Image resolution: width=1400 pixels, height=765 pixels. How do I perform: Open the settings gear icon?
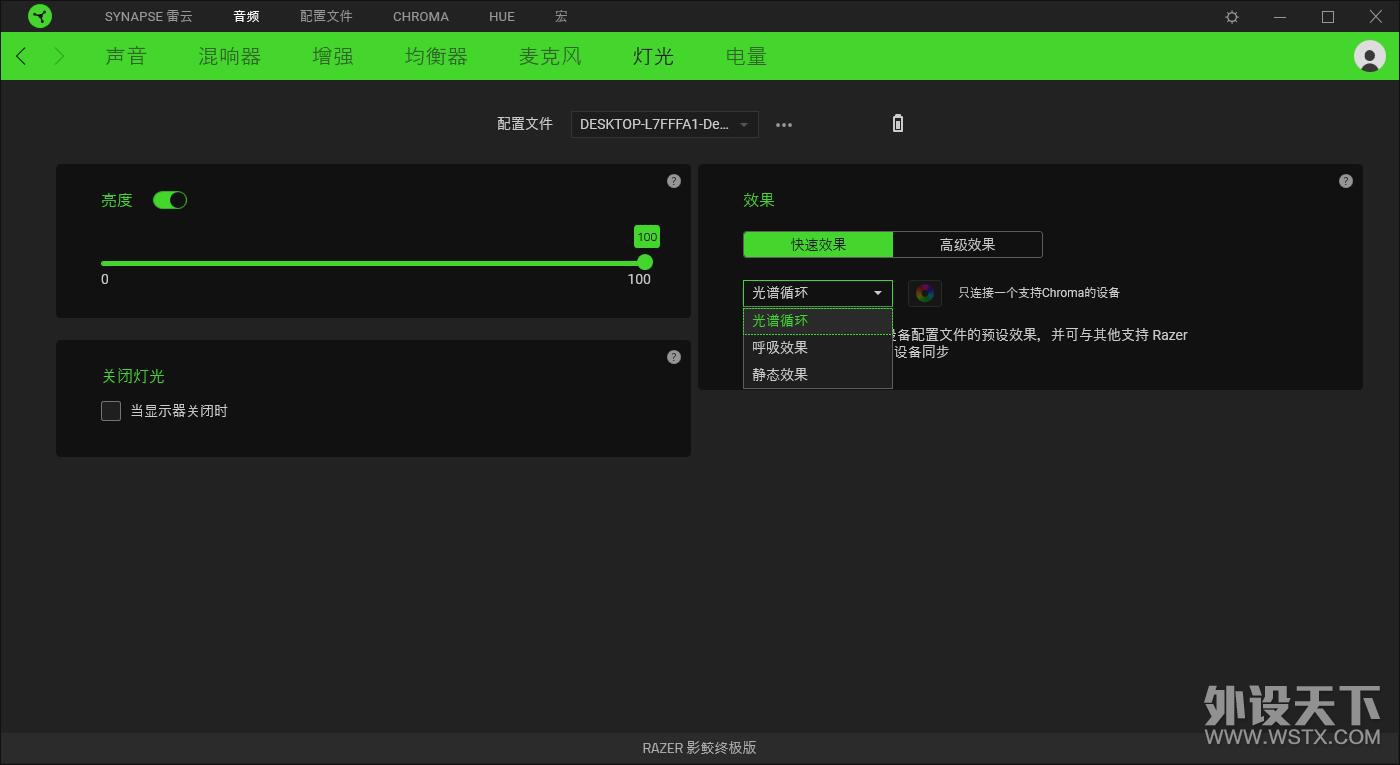coord(1232,17)
